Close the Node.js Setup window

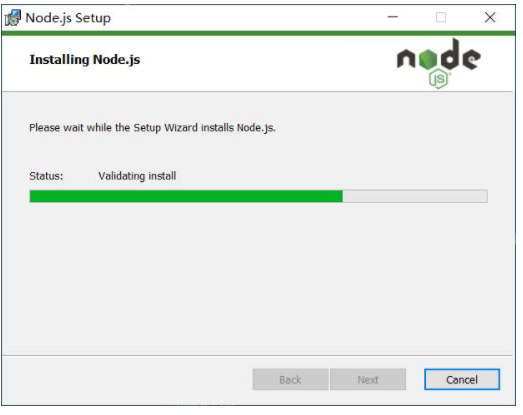point(490,17)
